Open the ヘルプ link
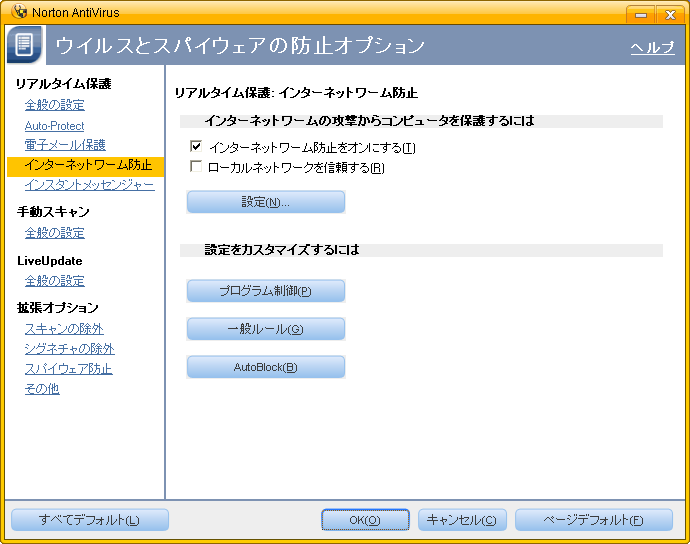Image resolution: width=690 pixels, height=544 pixels. [651, 47]
